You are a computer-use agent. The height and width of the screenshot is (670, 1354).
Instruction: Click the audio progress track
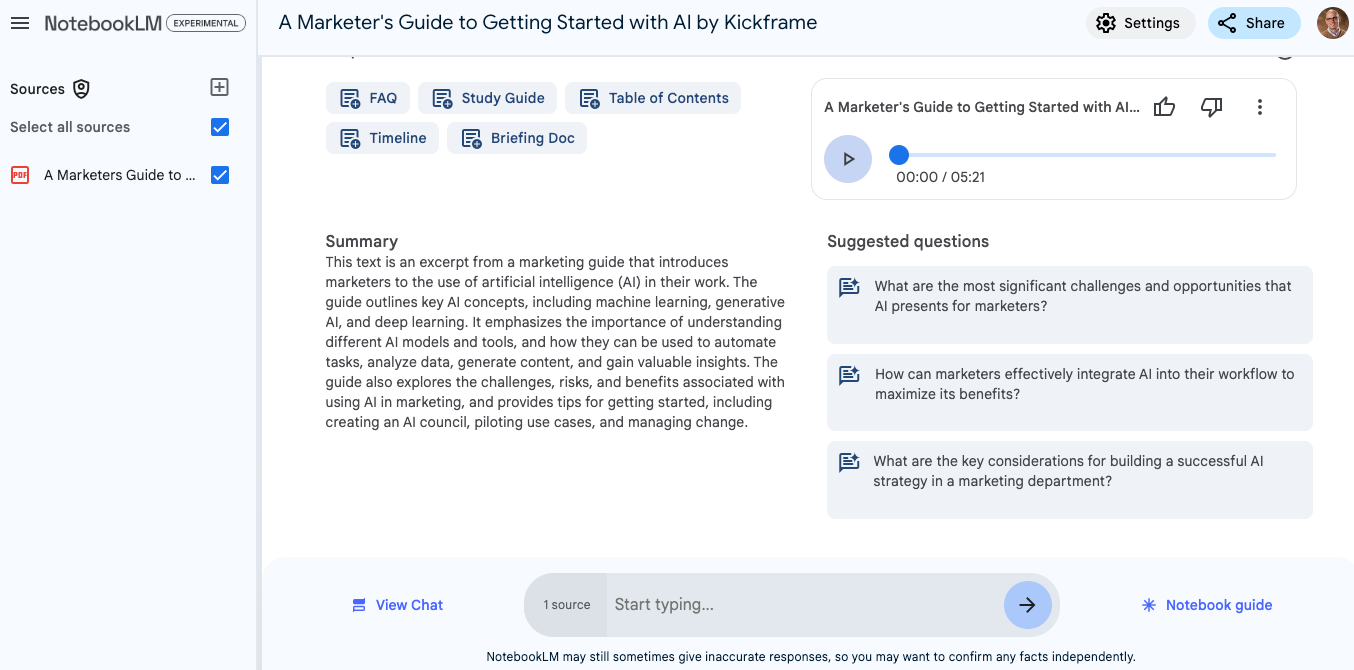pyautogui.click(x=1087, y=155)
